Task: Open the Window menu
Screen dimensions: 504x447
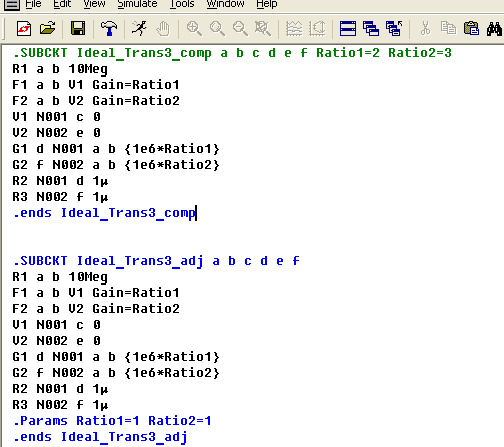Action: tap(225, 4)
